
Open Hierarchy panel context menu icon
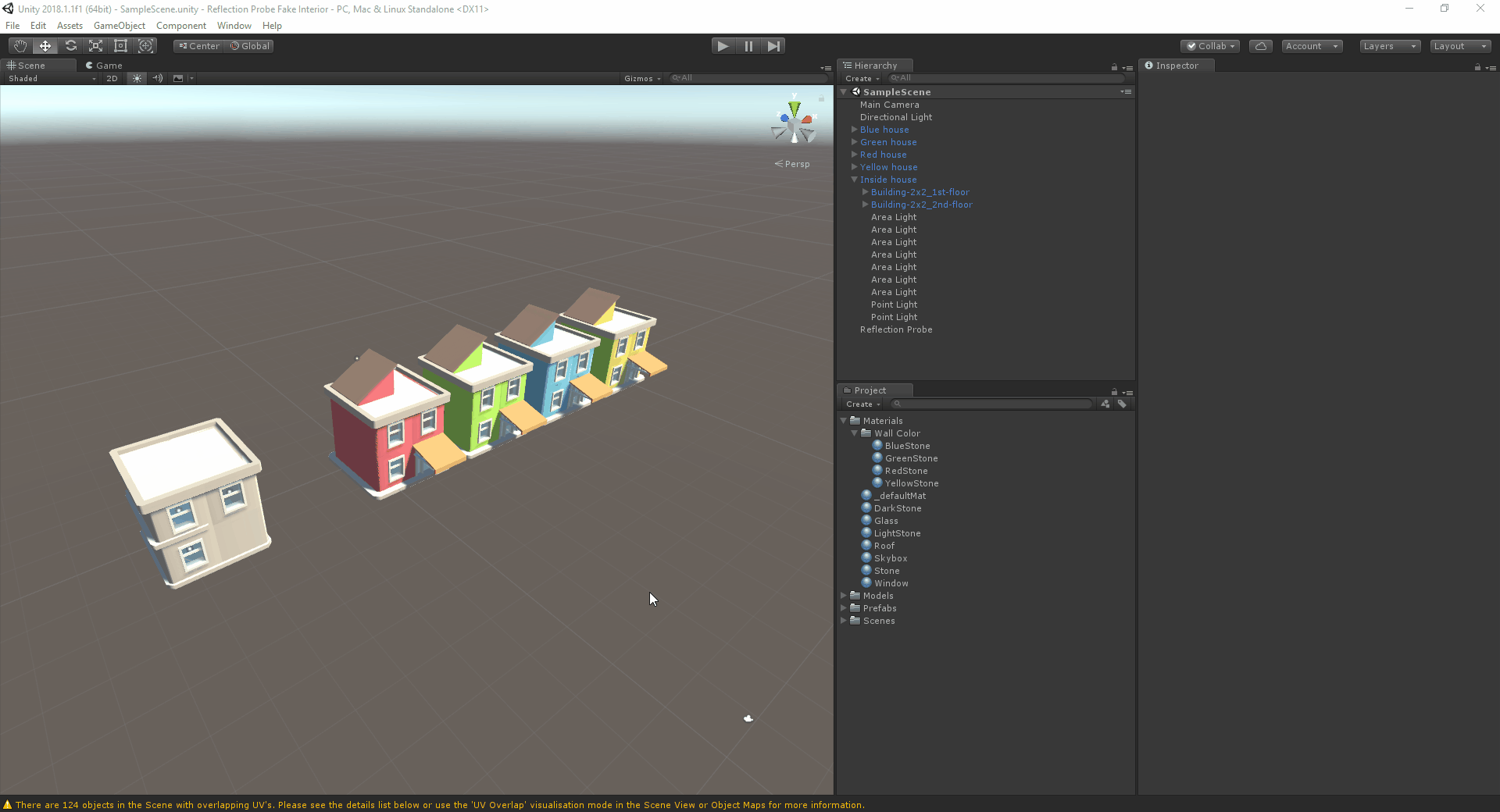[x=1127, y=67]
